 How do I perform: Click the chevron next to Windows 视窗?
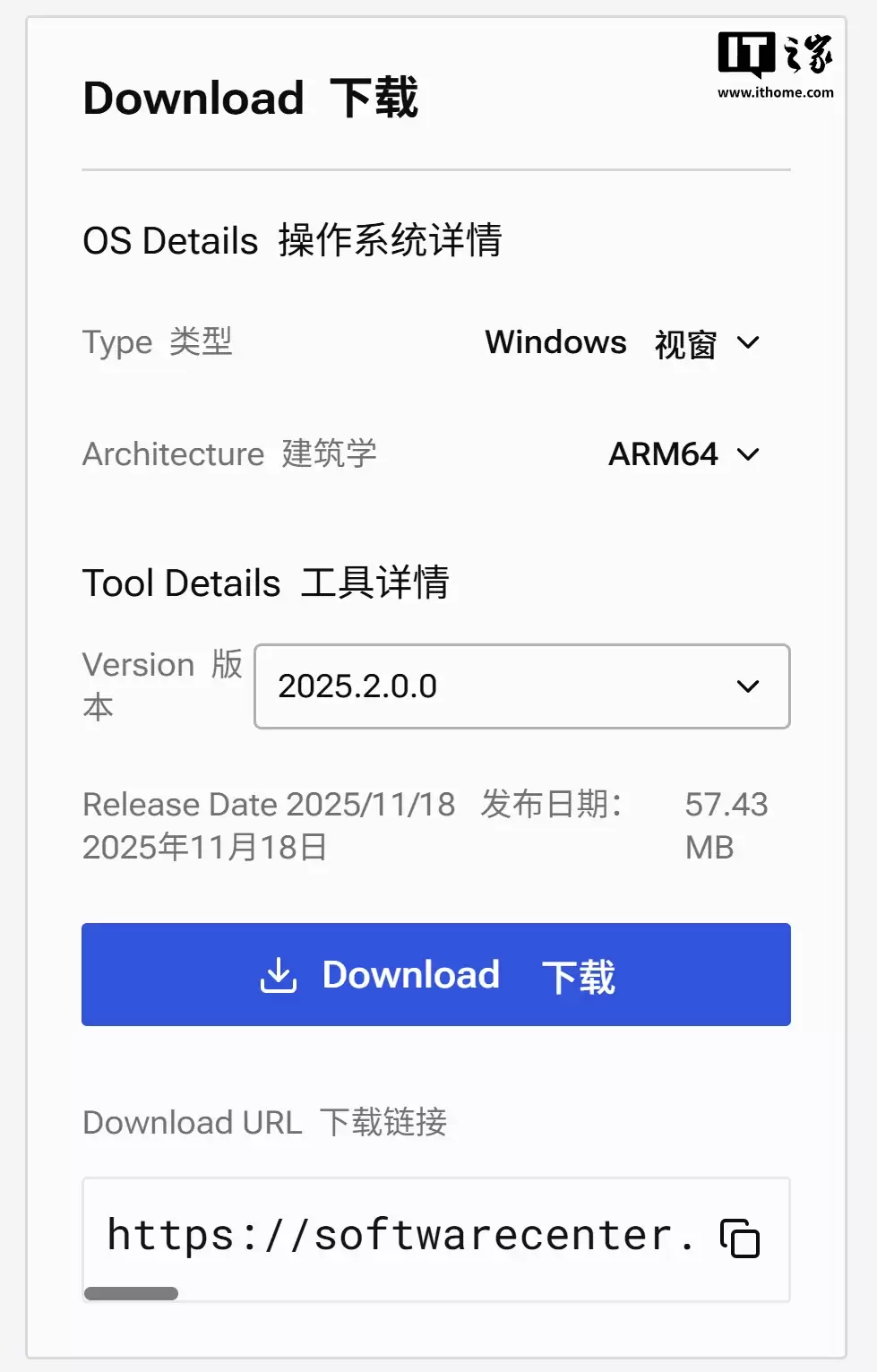coord(749,344)
